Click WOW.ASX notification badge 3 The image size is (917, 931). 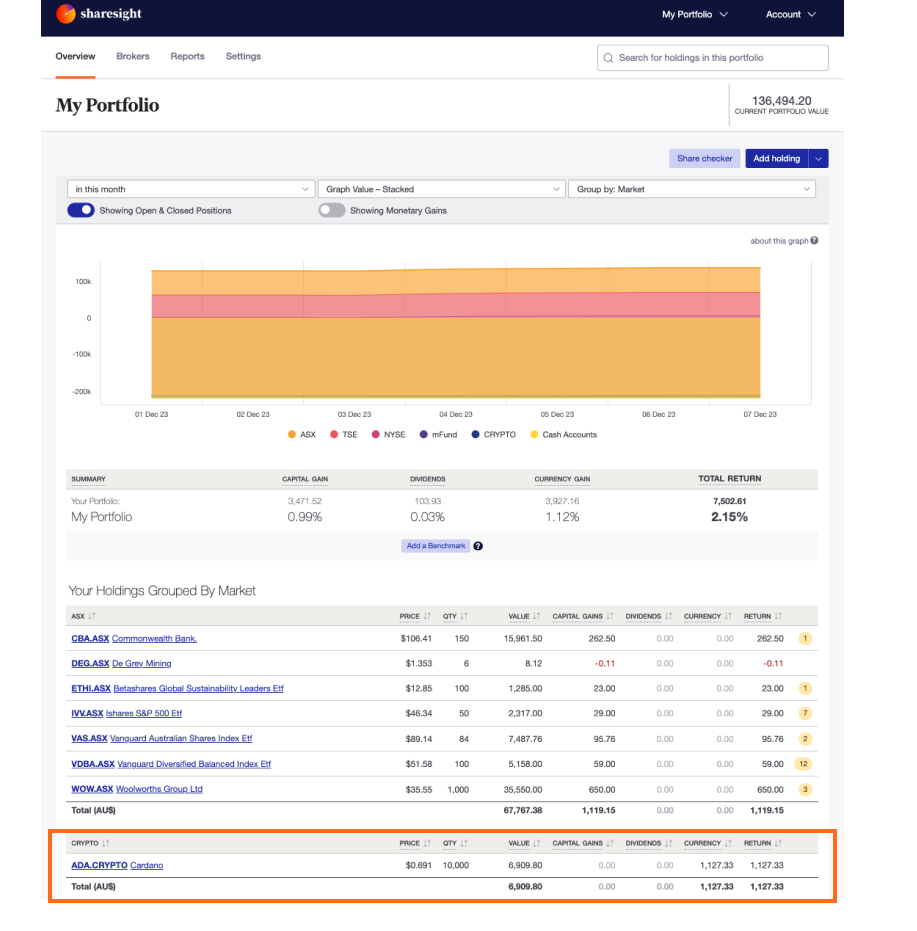click(x=805, y=790)
